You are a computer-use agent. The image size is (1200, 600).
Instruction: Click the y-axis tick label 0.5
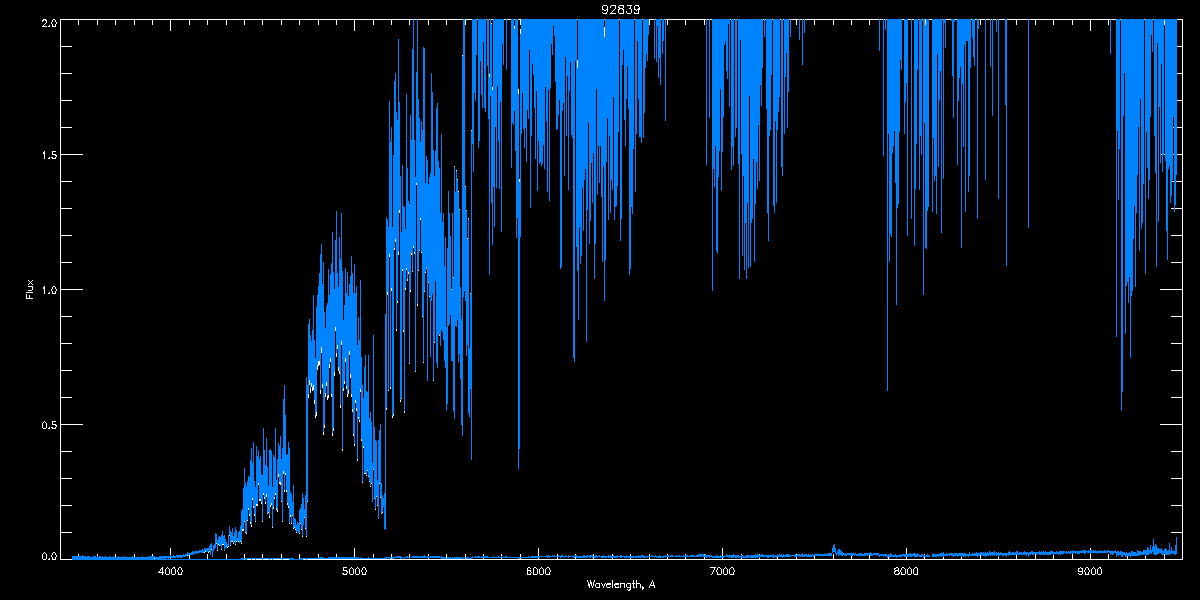tap(47, 424)
